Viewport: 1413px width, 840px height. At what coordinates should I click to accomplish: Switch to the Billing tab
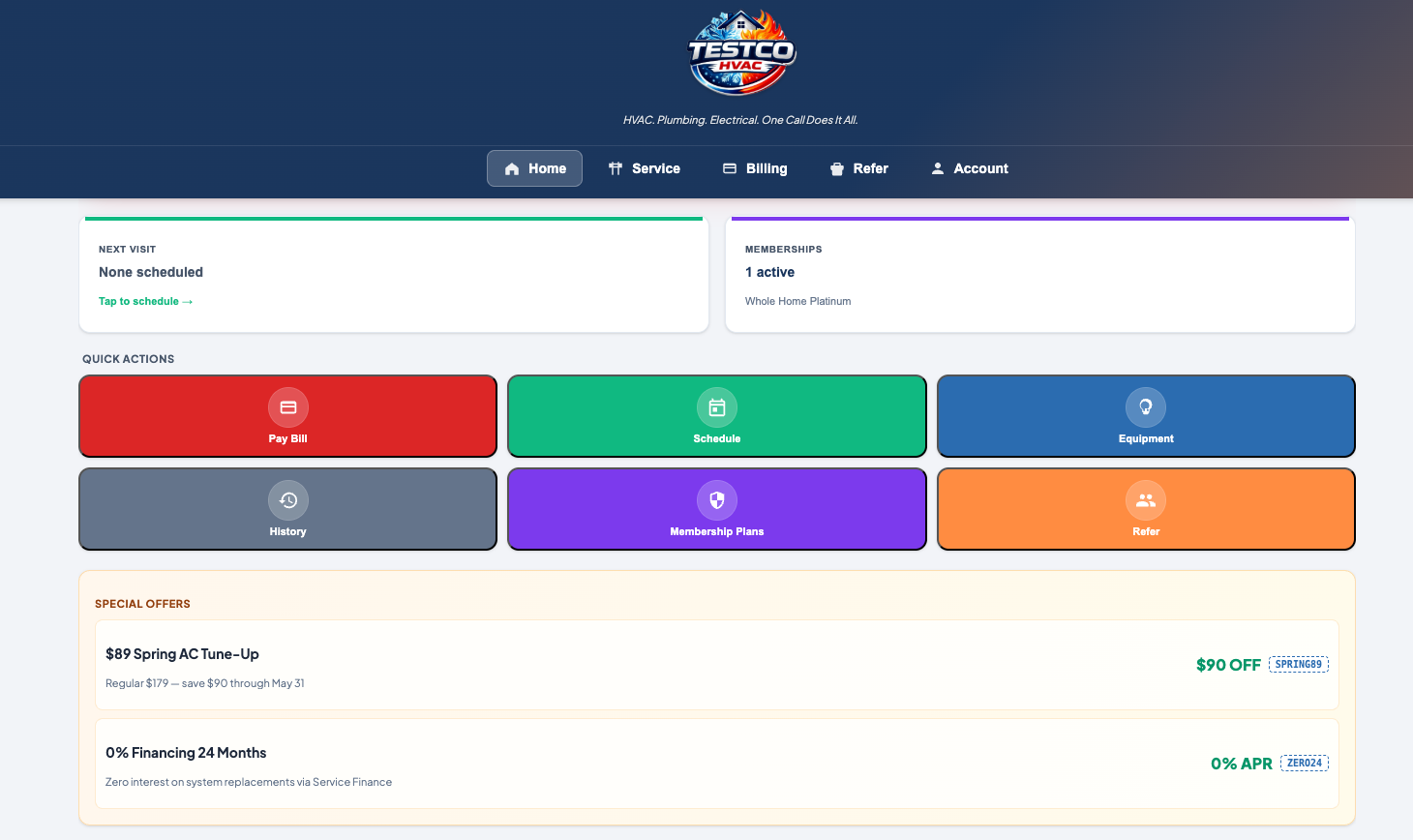(x=755, y=168)
